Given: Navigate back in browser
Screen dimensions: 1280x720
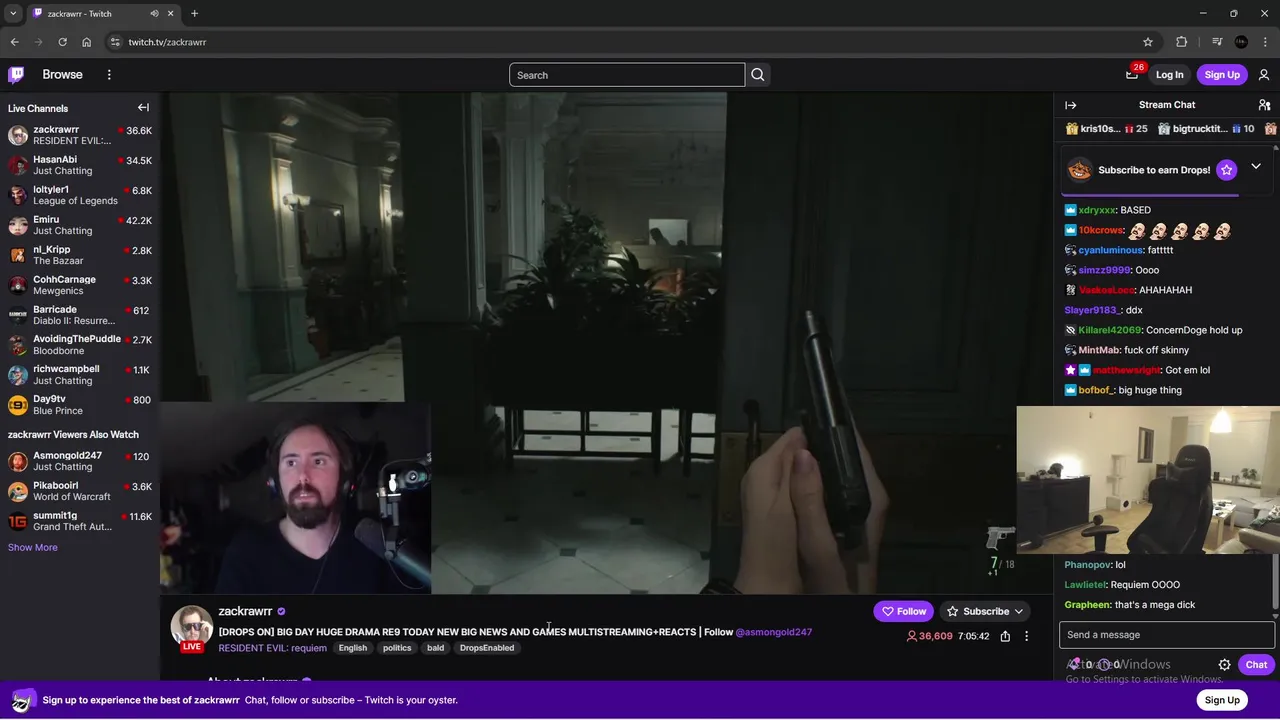Looking at the screenshot, I should click(14, 42).
